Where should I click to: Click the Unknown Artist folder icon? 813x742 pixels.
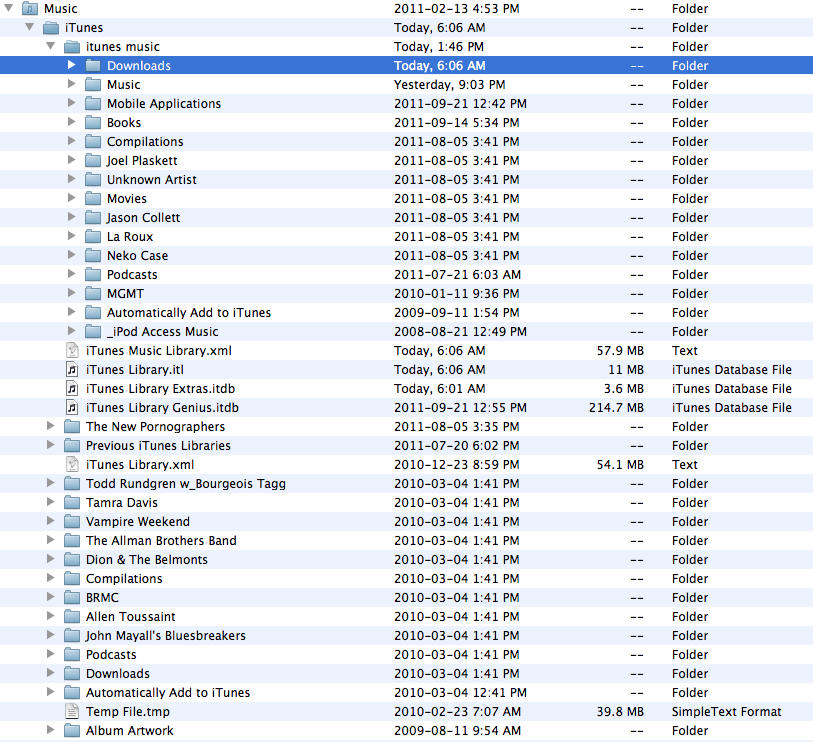coord(93,179)
